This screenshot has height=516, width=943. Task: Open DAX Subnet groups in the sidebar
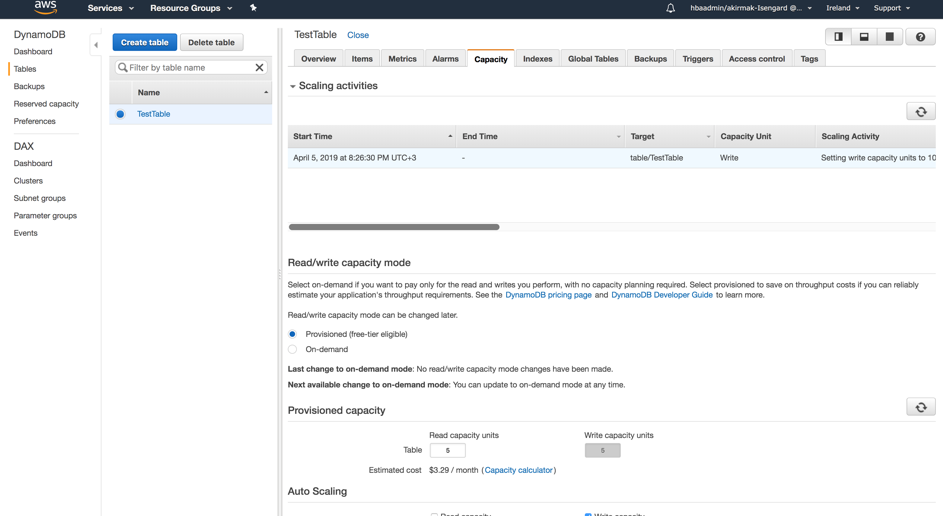tap(40, 198)
